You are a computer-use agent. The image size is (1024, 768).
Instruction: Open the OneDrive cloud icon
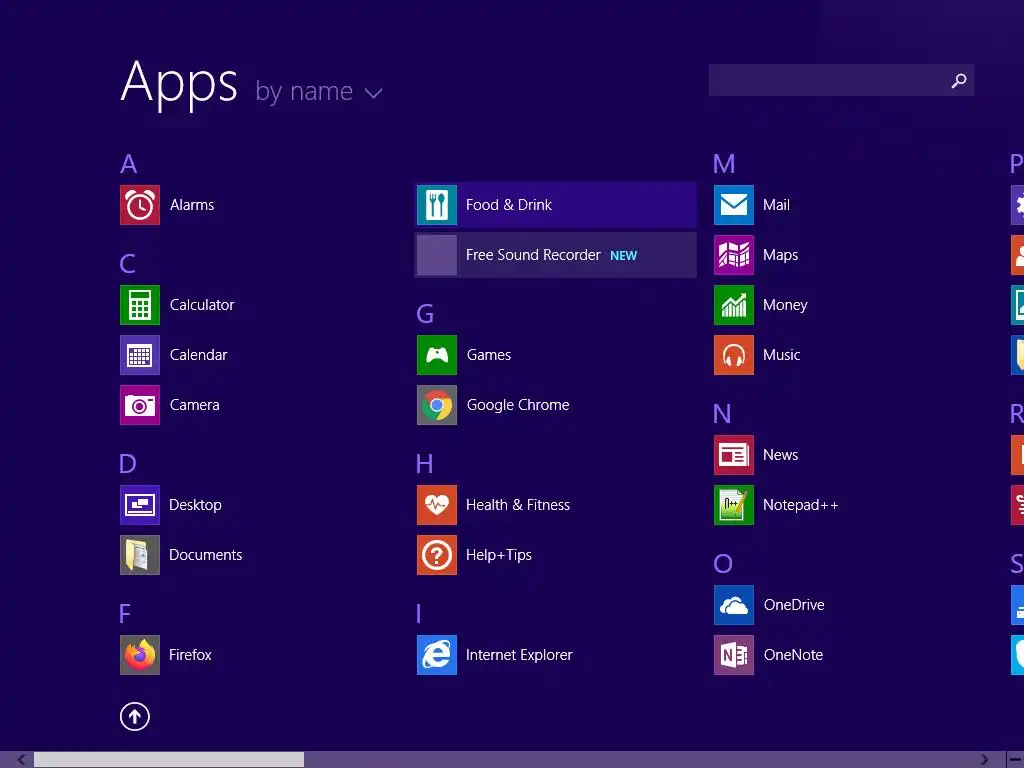click(x=734, y=605)
